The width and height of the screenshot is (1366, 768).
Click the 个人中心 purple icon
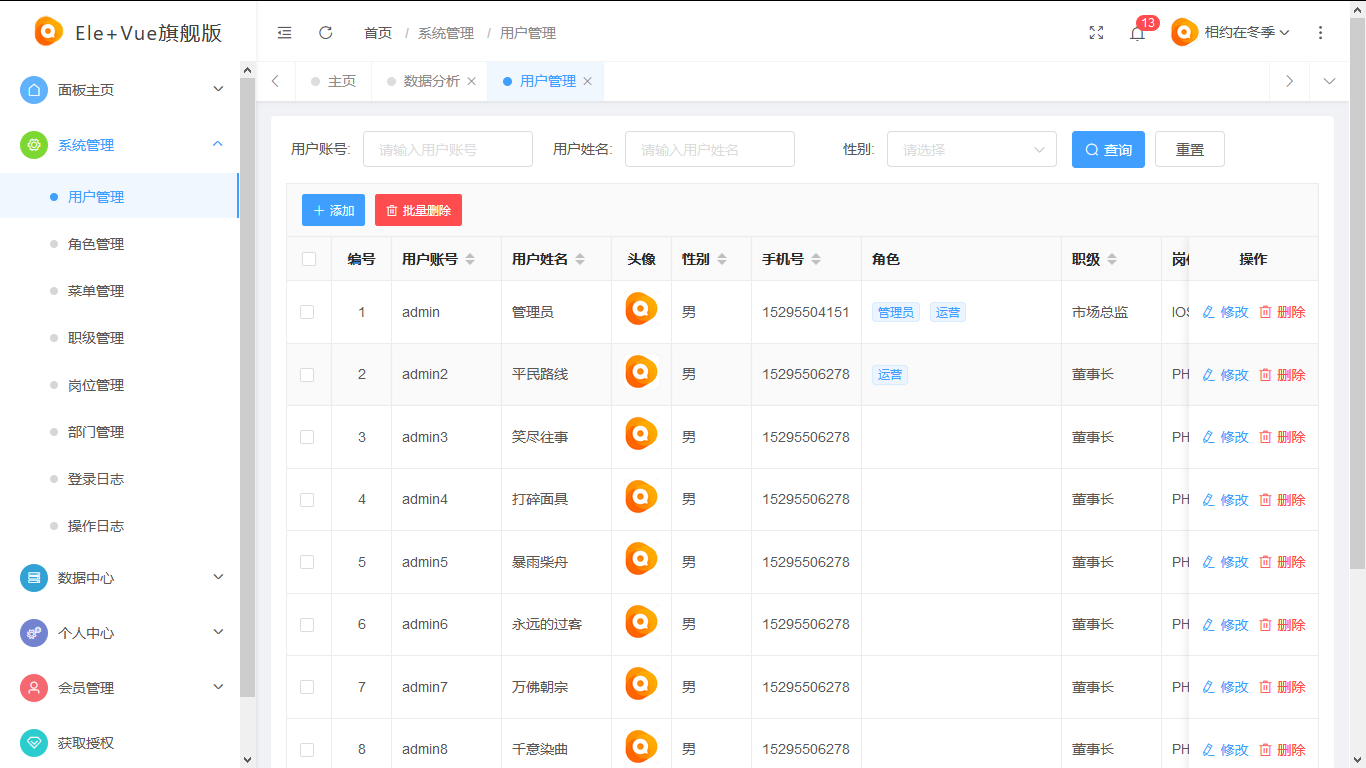point(34,633)
